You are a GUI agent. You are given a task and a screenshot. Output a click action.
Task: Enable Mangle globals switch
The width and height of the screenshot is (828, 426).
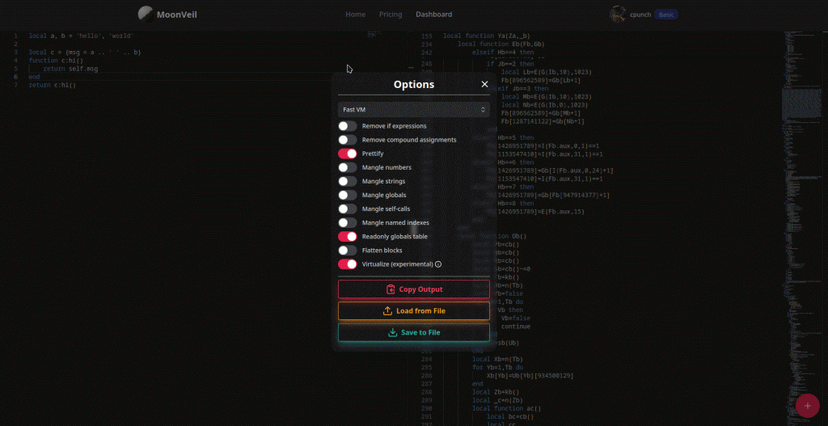347,195
